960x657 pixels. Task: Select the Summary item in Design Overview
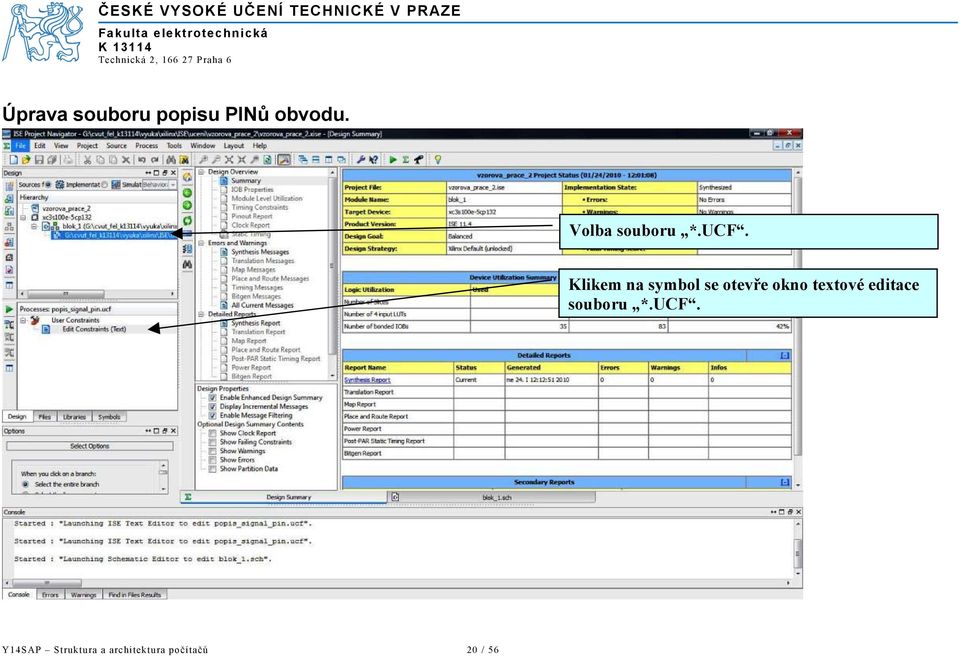click(246, 181)
